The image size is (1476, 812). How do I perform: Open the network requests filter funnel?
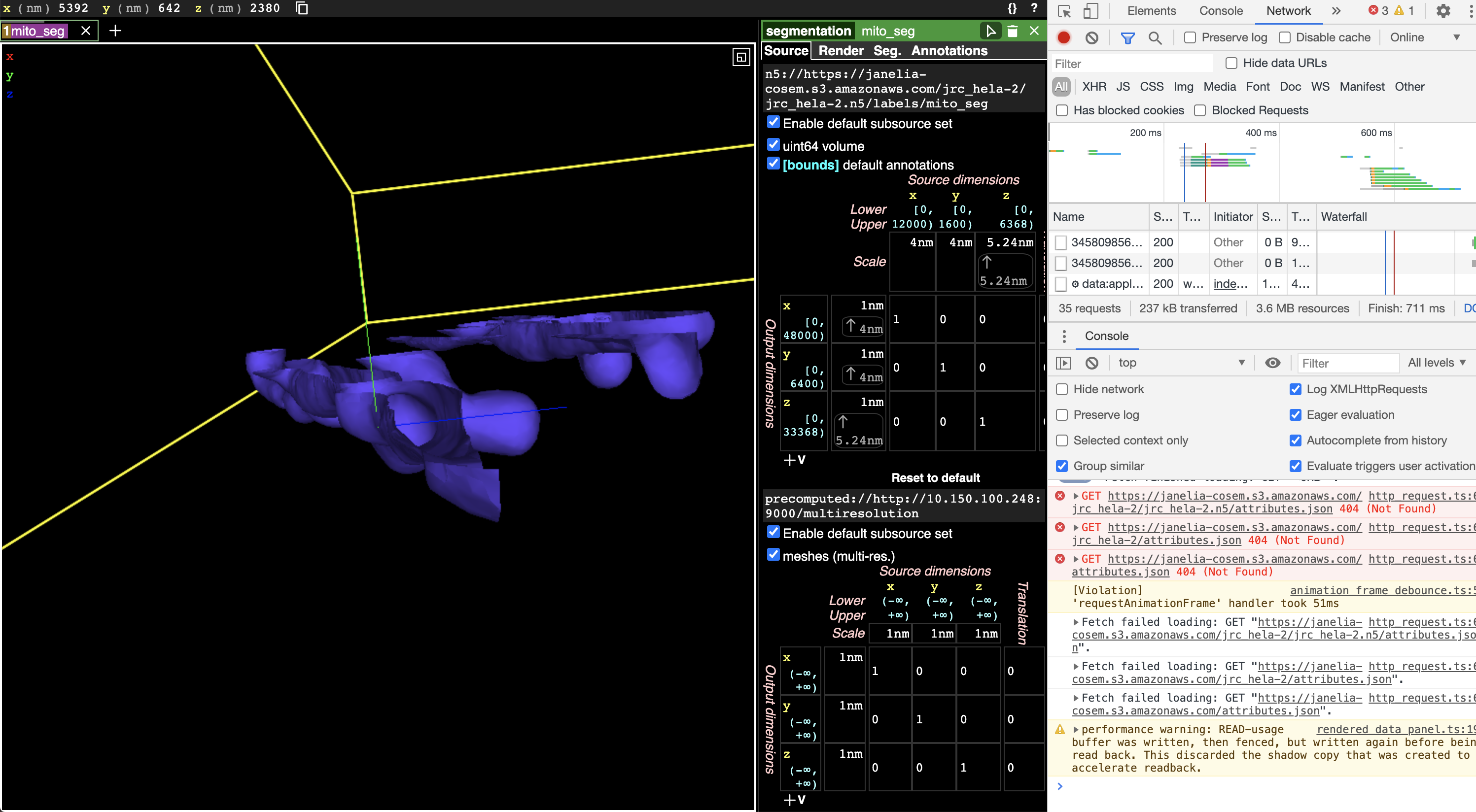coord(1127,38)
